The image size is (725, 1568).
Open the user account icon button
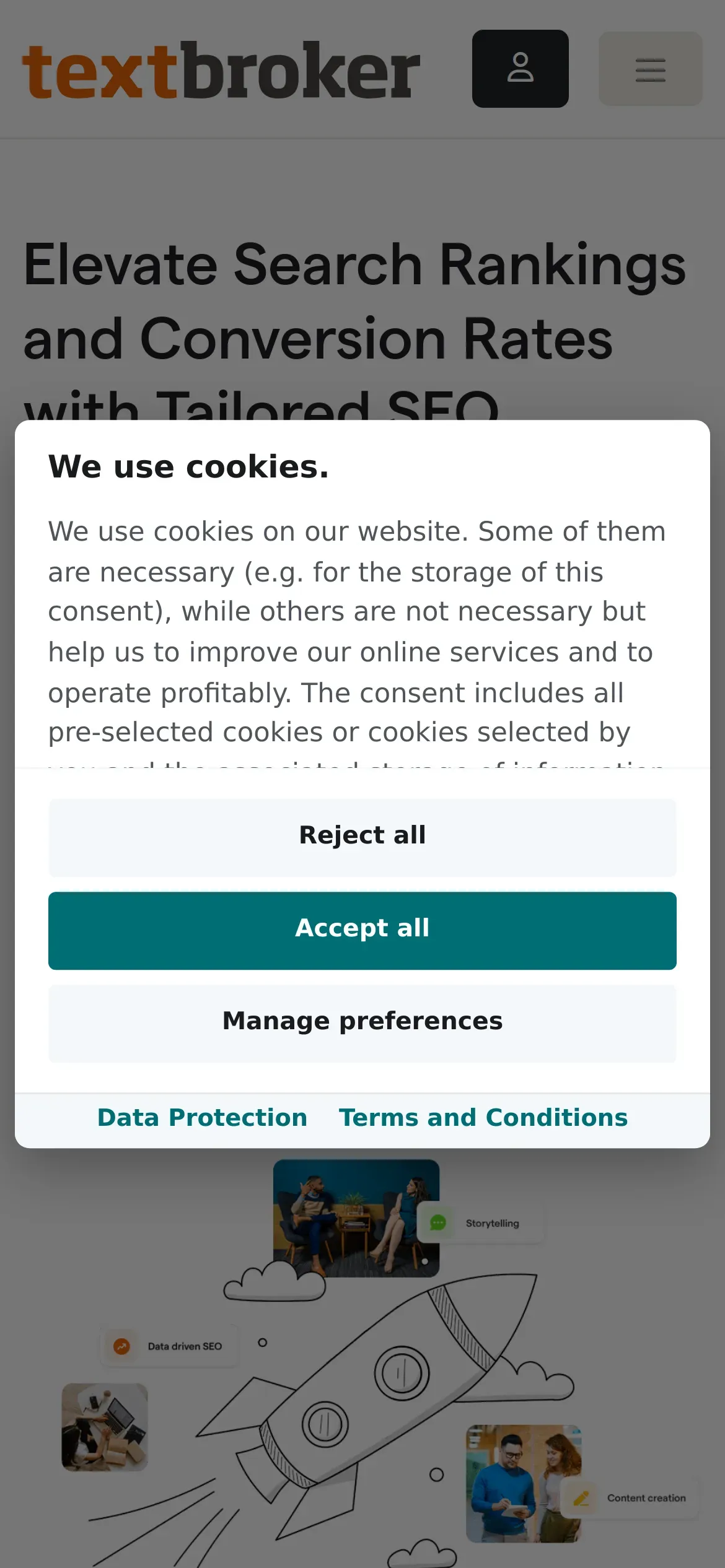520,69
